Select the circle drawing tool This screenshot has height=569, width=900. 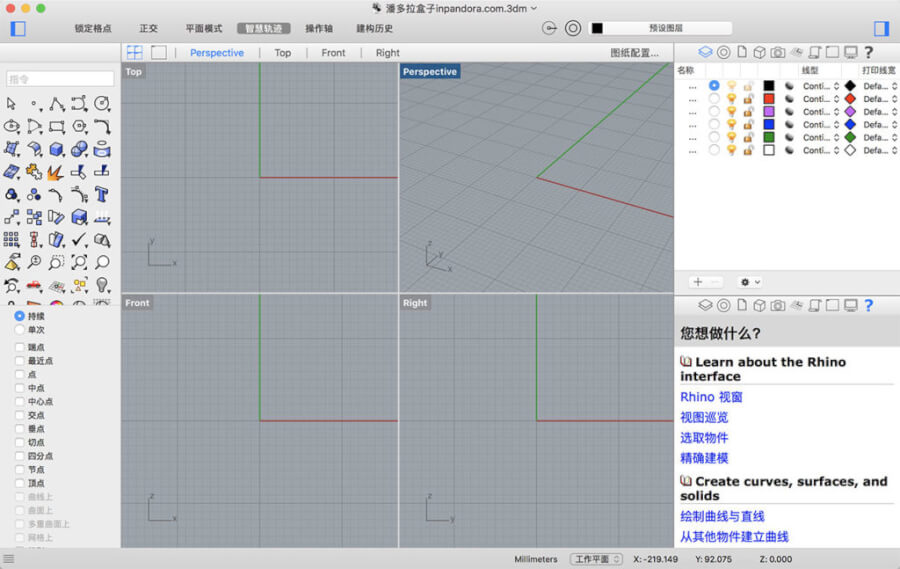tap(102, 104)
